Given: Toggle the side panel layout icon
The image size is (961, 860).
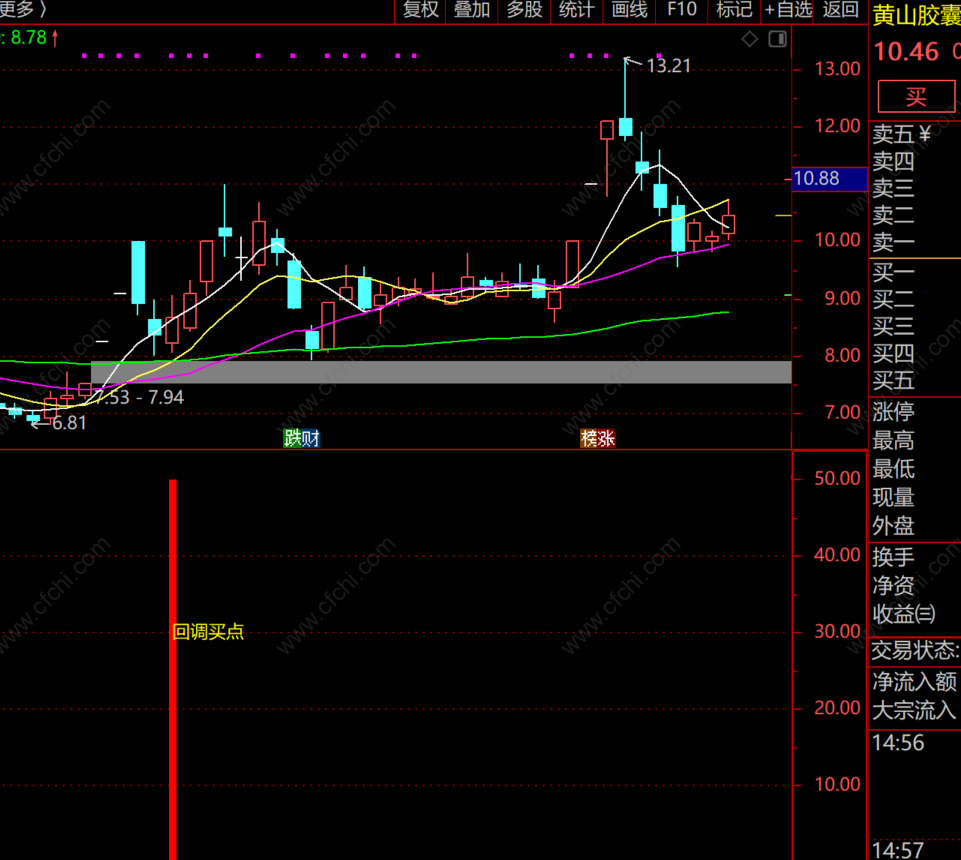Looking at the screenshot, I should [x=777, y=39].
